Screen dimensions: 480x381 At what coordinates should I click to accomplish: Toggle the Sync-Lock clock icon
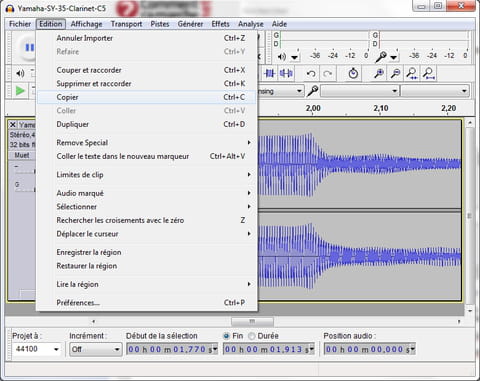pyautogui.click(x=353, y=73)
